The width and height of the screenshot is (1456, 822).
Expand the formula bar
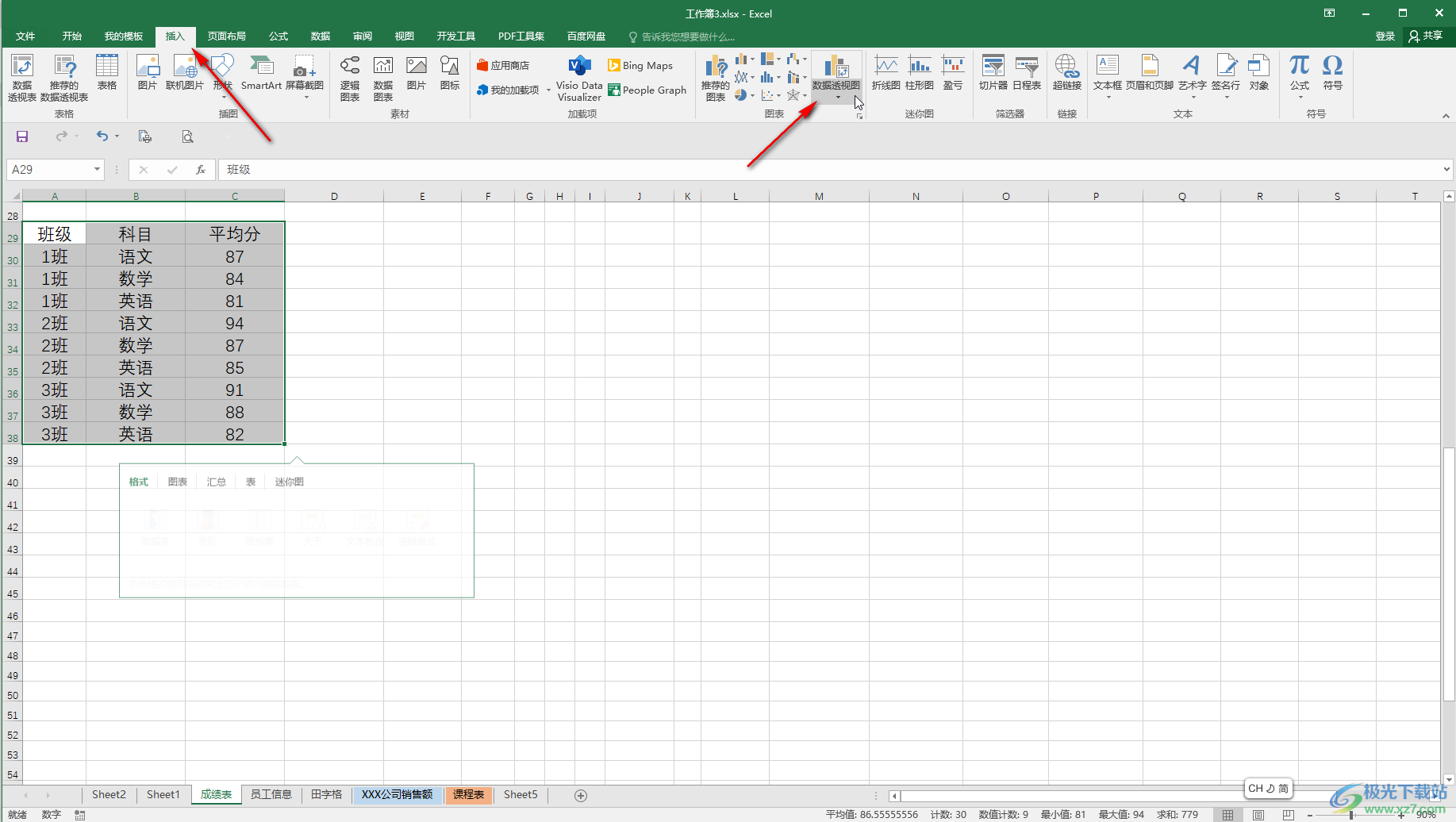[x=1447, y=169]
